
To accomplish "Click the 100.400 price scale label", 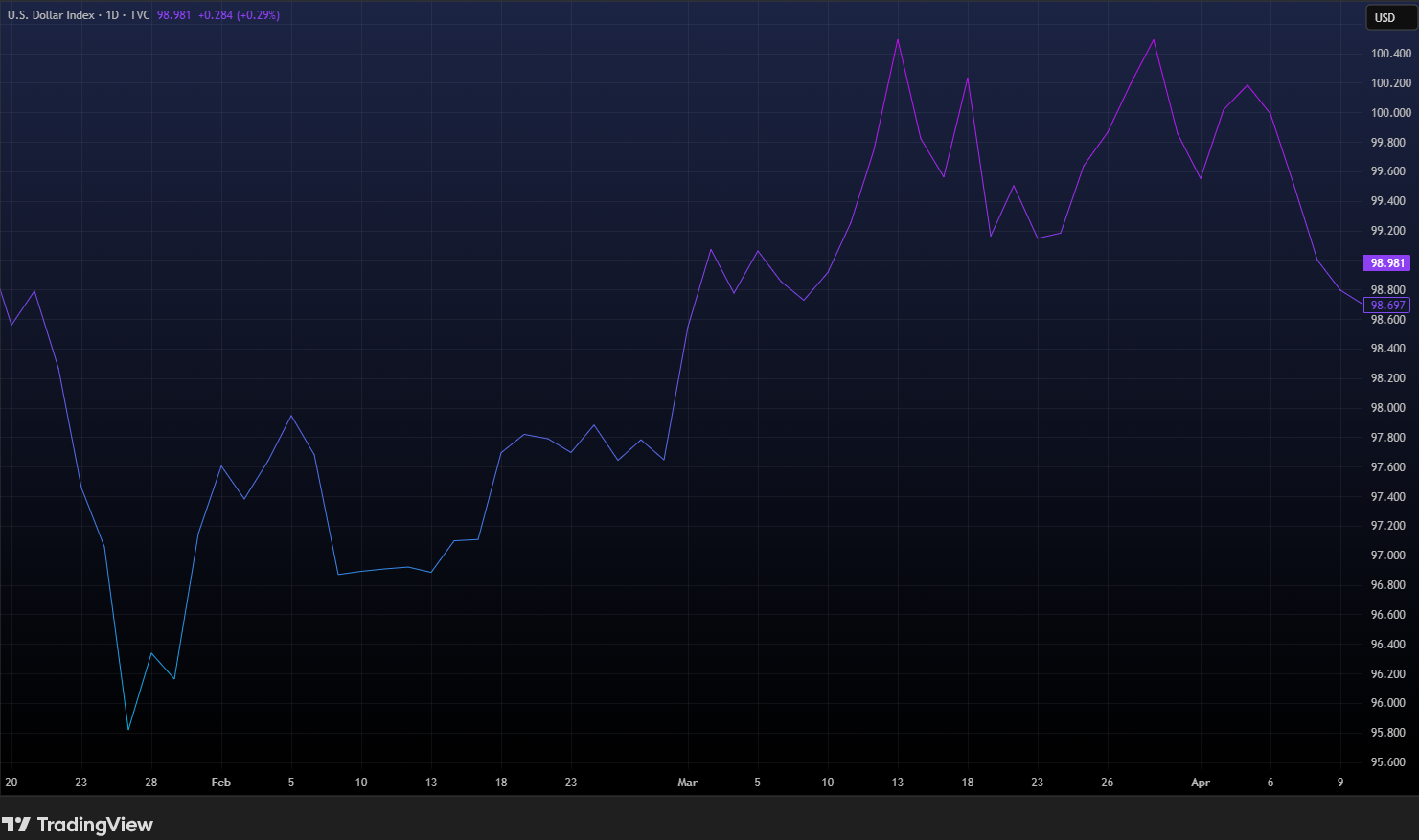I will click(x=1390, y=54).
